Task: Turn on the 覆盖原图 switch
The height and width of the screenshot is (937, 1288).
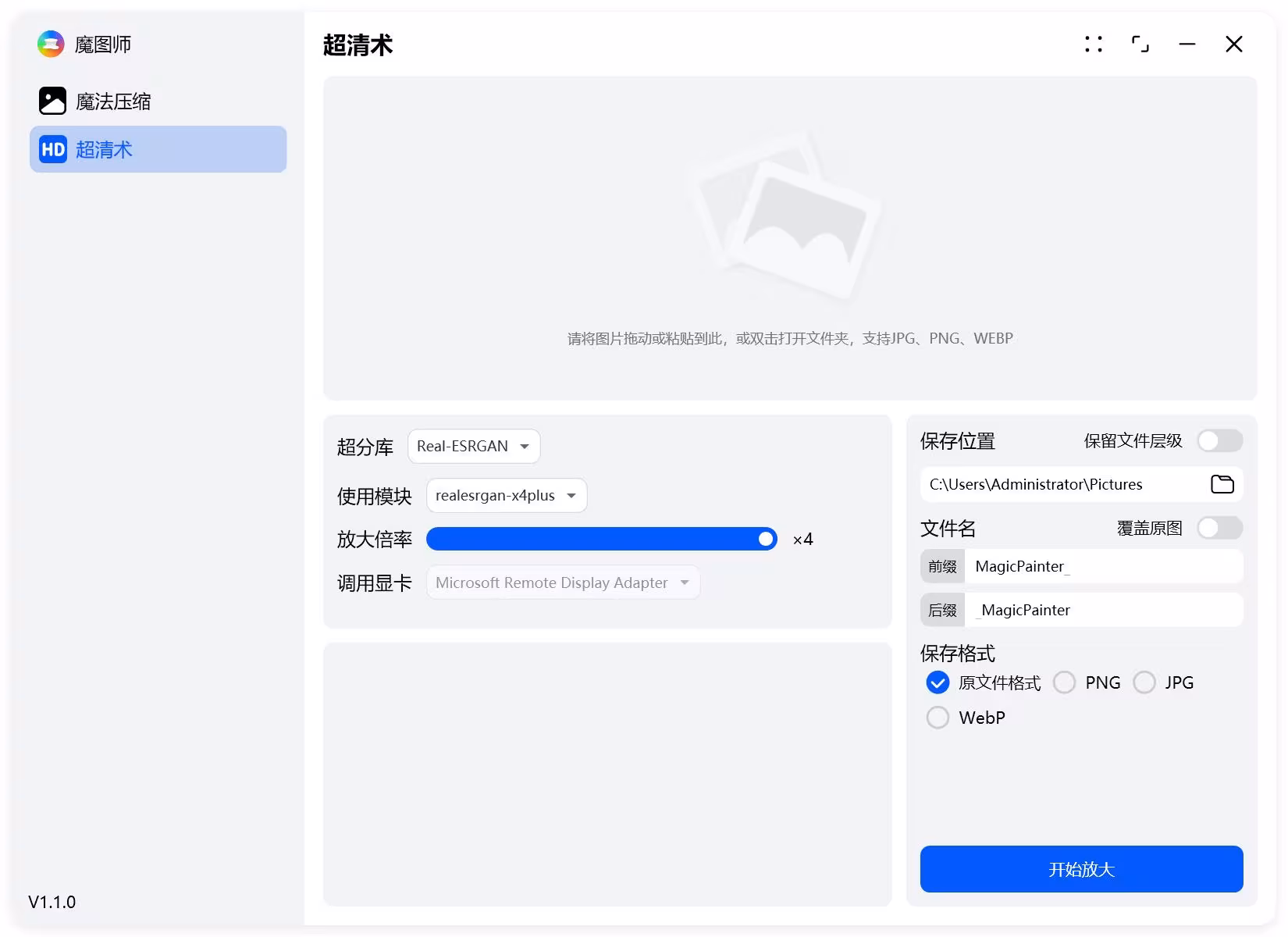Action: click(x=1219, y=529)
